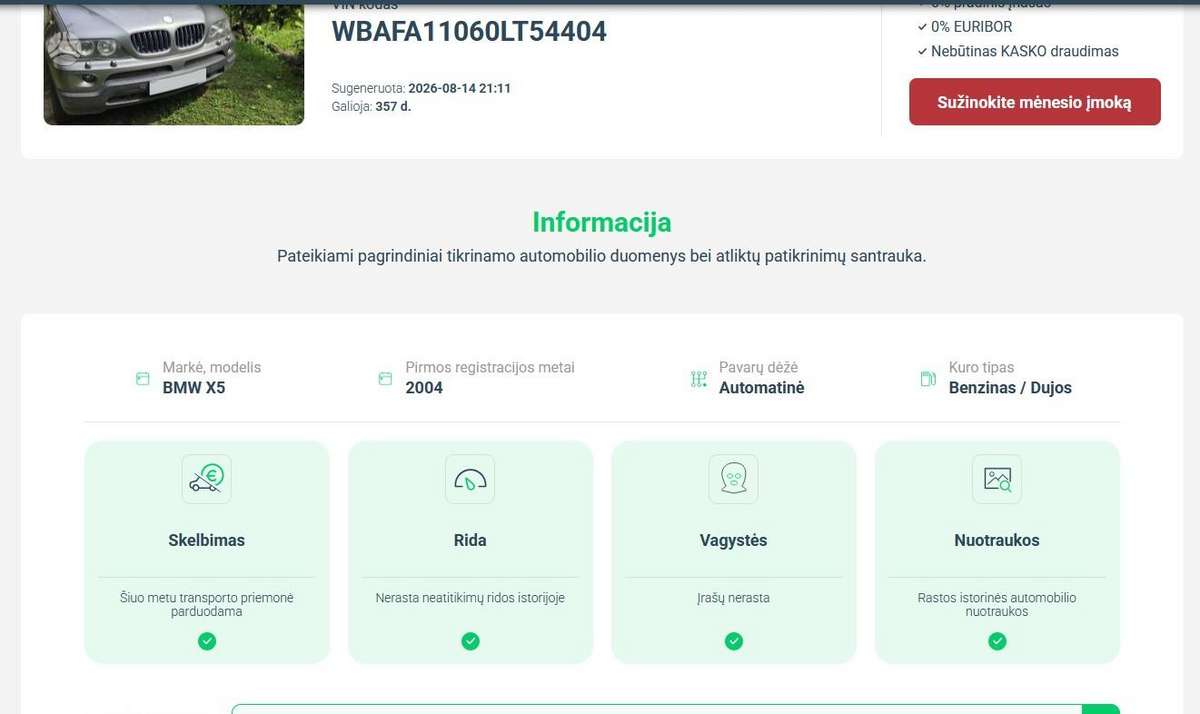Click the green checkmark under Nuotraukos
Image resolution: width=1200 pixels, height=714 pixels.
997,641
